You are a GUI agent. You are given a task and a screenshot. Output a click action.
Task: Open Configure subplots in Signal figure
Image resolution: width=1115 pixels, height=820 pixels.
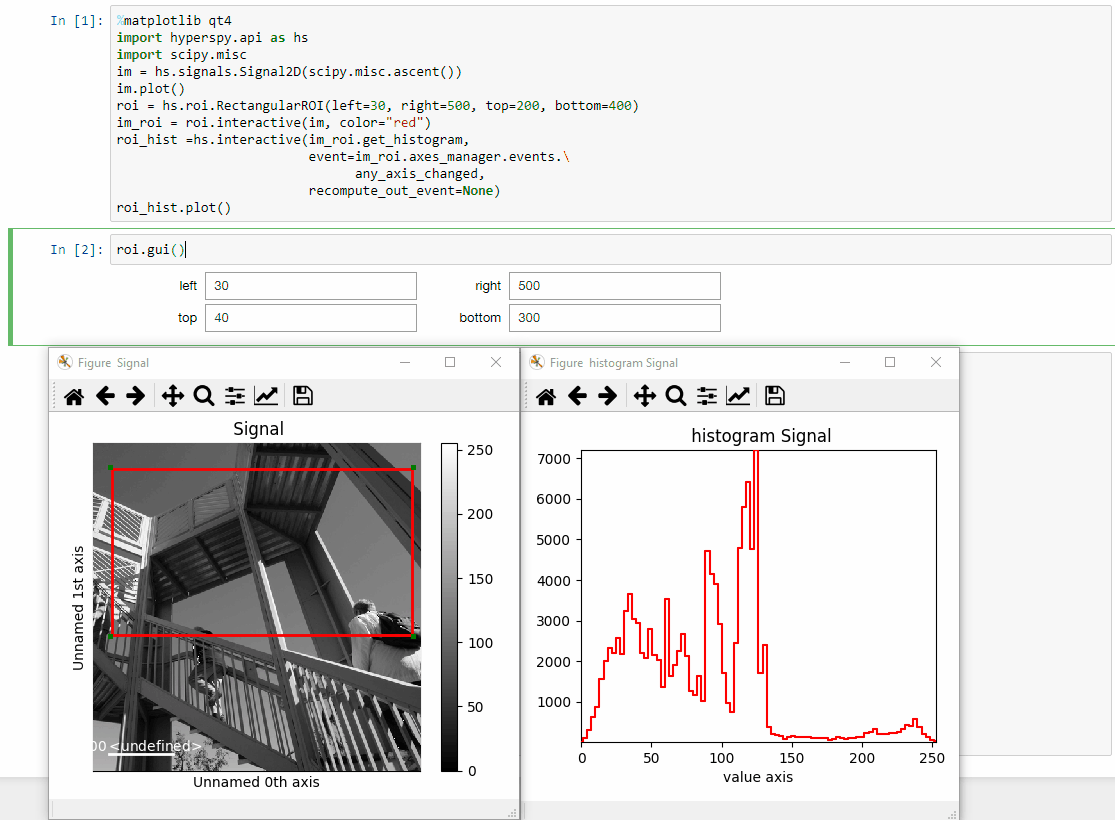[x=235, y=396]
